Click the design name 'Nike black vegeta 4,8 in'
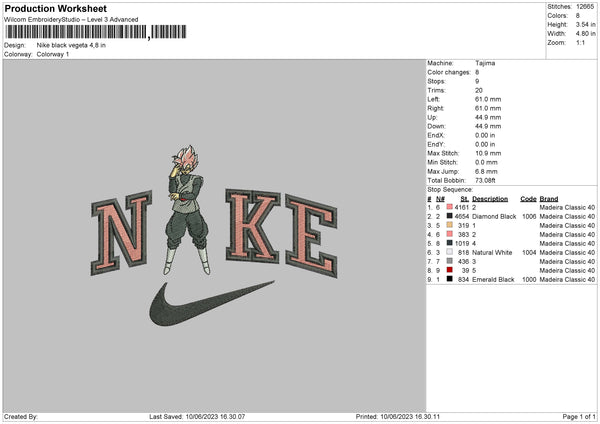Screen dimensions: 600x424 coord(71,45)
